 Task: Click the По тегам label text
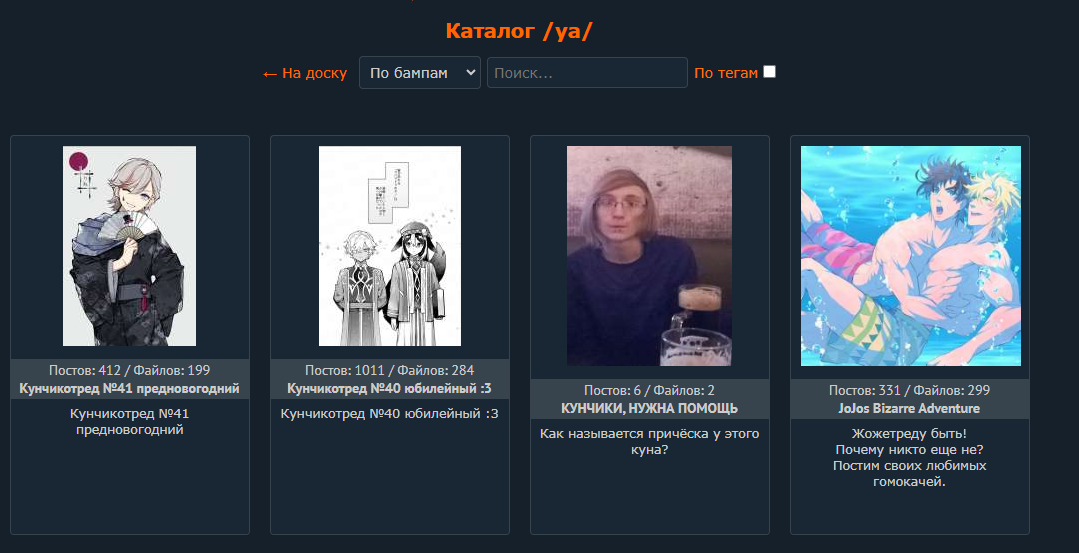pyautogui.click(x=726, y=73)
